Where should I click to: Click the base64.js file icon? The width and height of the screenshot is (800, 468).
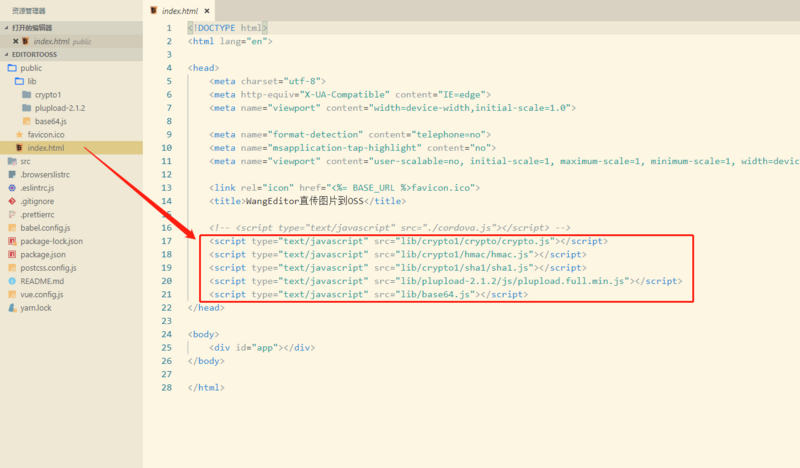[27, 121]
